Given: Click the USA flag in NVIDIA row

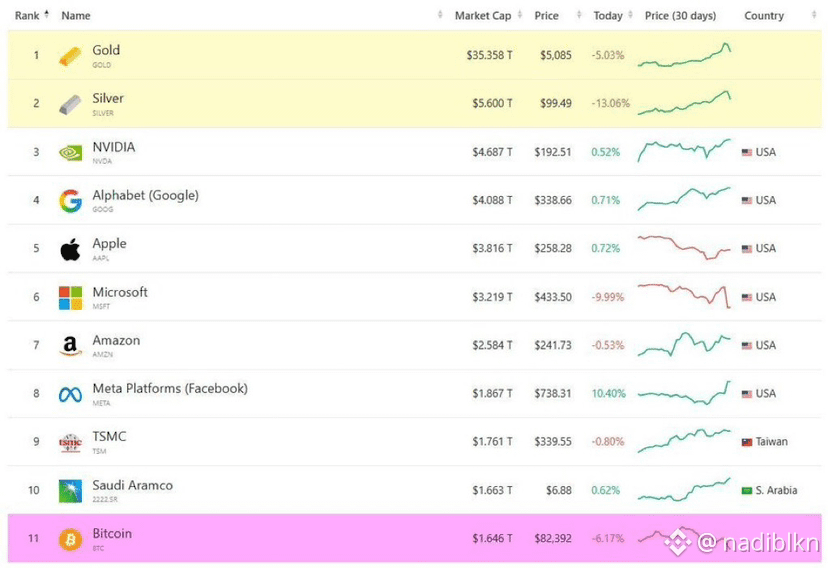Looking at the screenshot, I should 747,153.
